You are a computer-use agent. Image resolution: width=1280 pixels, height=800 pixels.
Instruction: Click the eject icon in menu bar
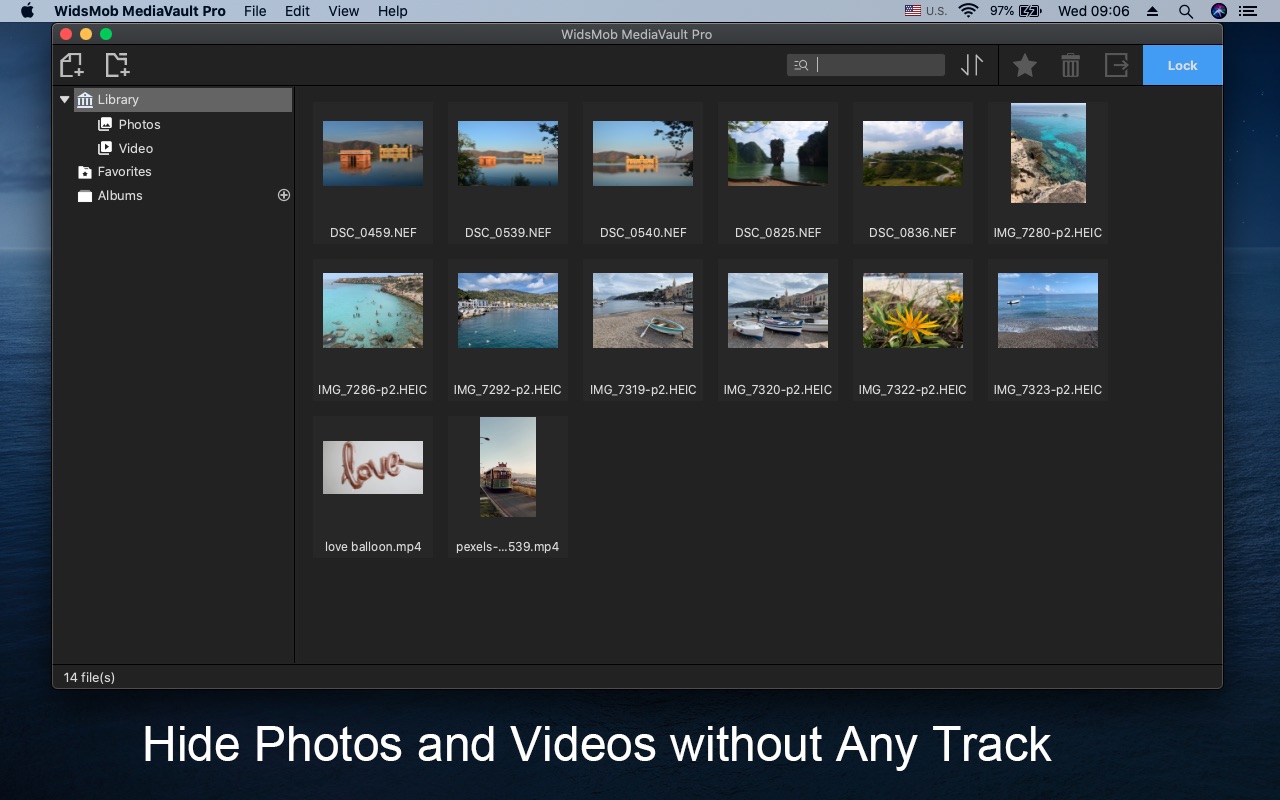(x=1152, y=11)
